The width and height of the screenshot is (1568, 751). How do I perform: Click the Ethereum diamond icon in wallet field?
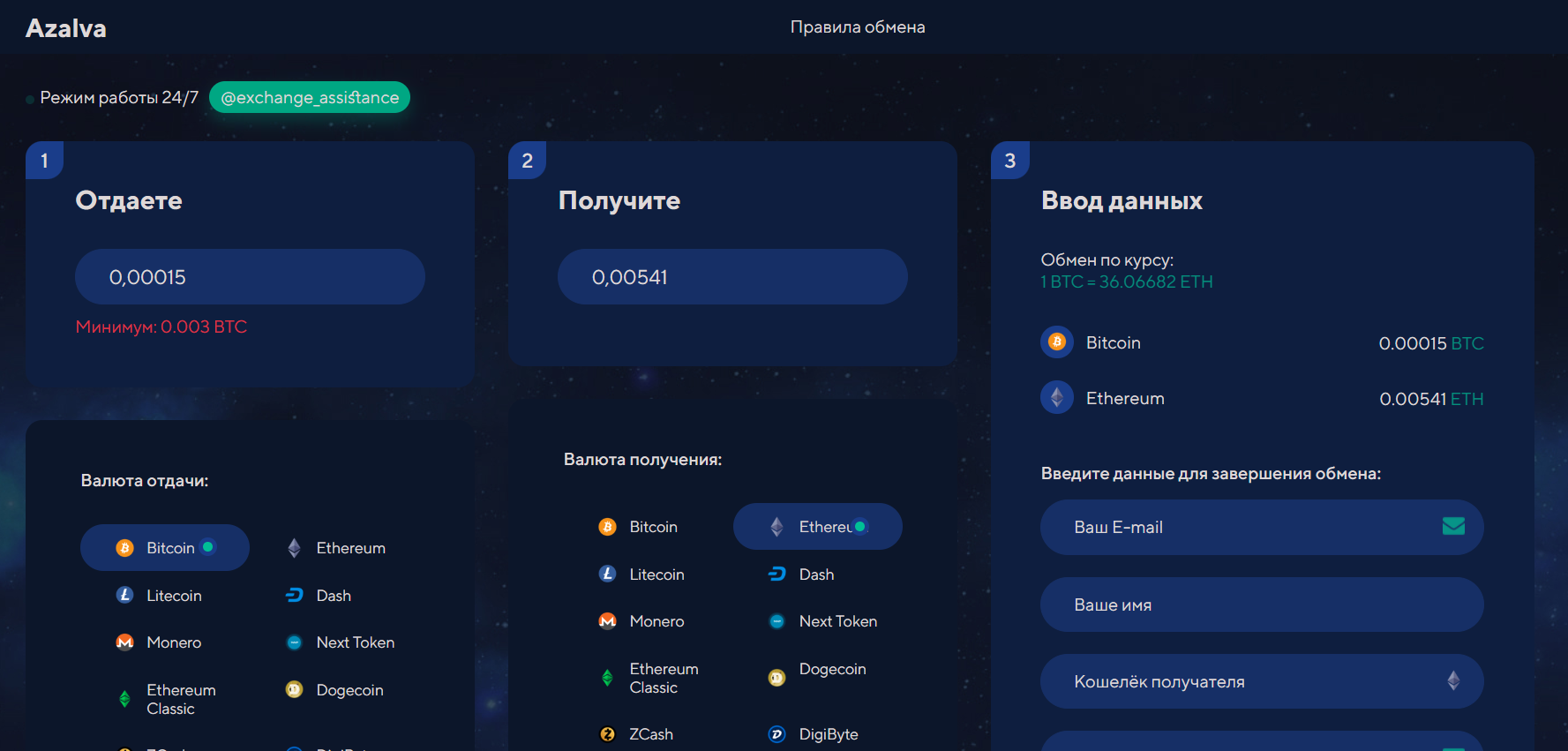[x=1452, y=680]
